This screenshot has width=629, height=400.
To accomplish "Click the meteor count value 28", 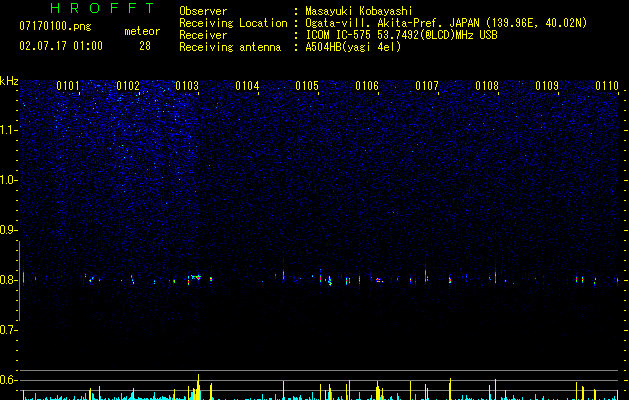I will pyautogui.click(x=145, y=46).
